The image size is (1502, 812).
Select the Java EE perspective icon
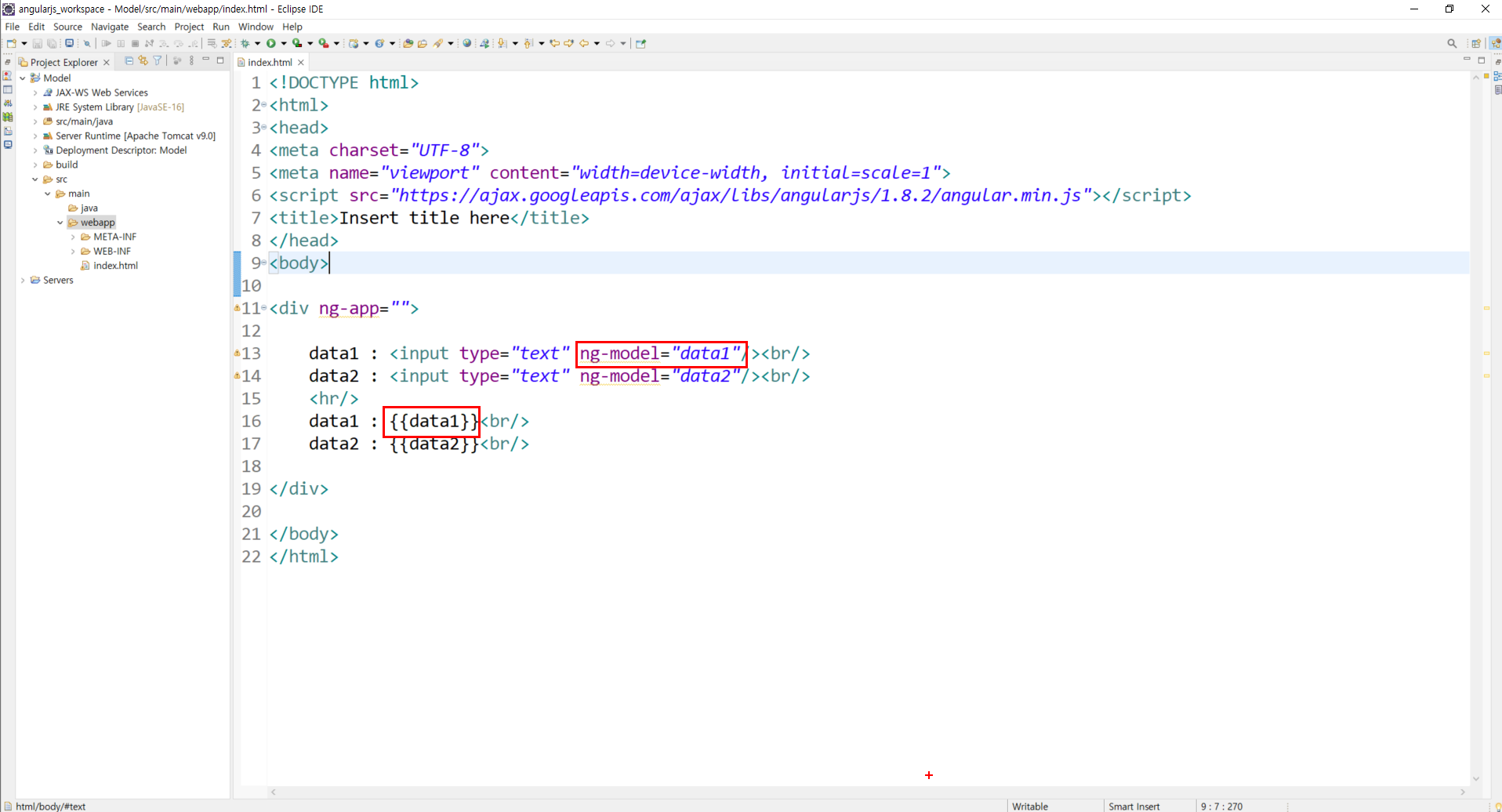point(1495,43)
